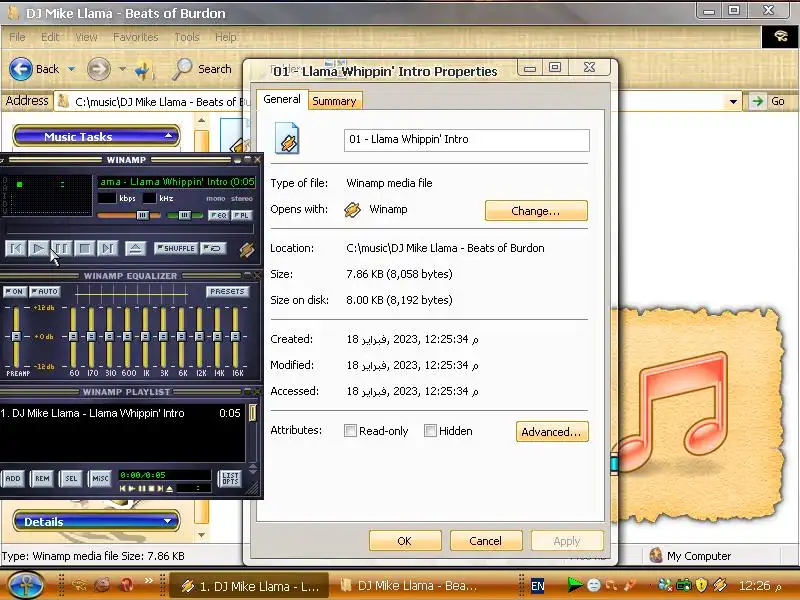
Task: Open the File menu in Explorer
Action: (17, 37)
